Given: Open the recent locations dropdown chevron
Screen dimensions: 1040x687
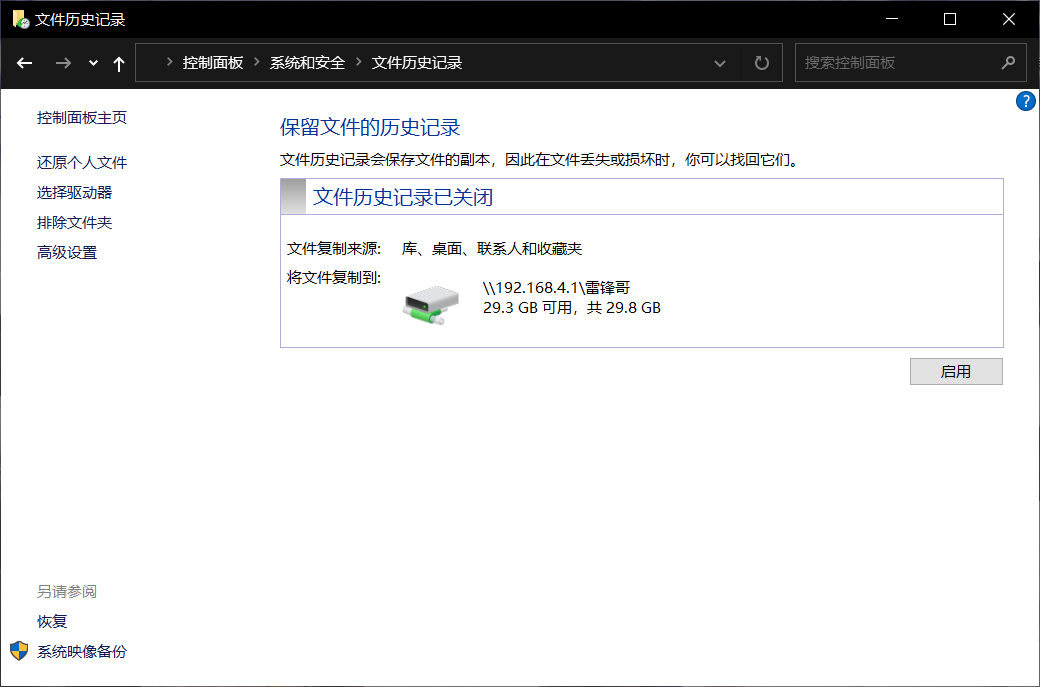Looking at the screenshot, I should point(92,62).
